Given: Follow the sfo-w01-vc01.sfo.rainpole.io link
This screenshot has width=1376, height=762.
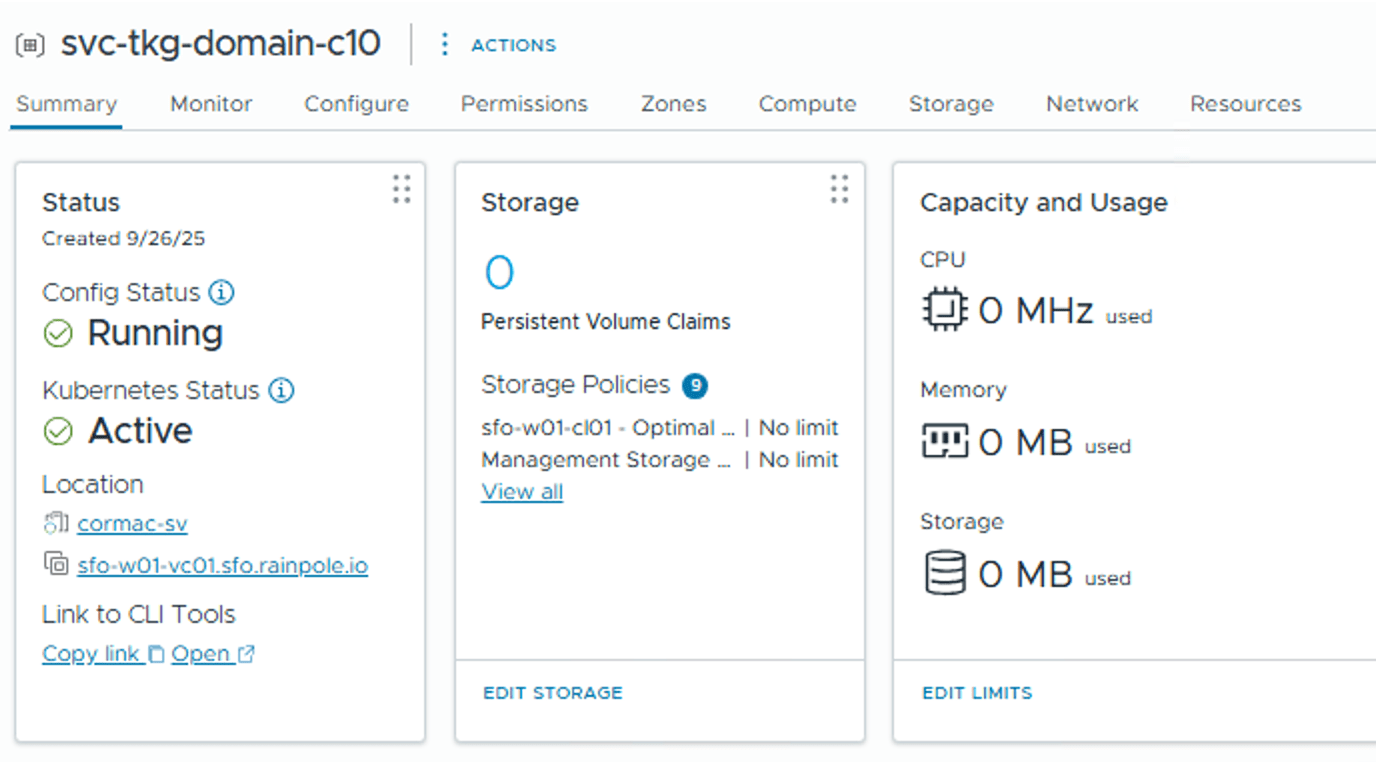Looking at the screenshot, I should click(222, 566).
